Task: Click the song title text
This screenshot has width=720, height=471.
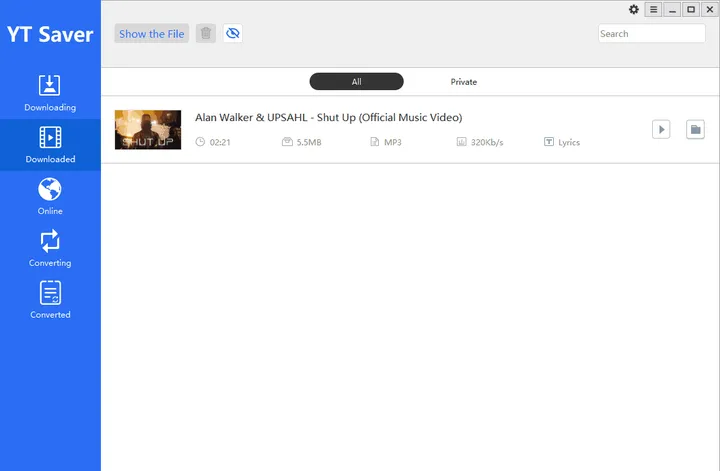Action: pyautogui.click(x=328, y=117)
